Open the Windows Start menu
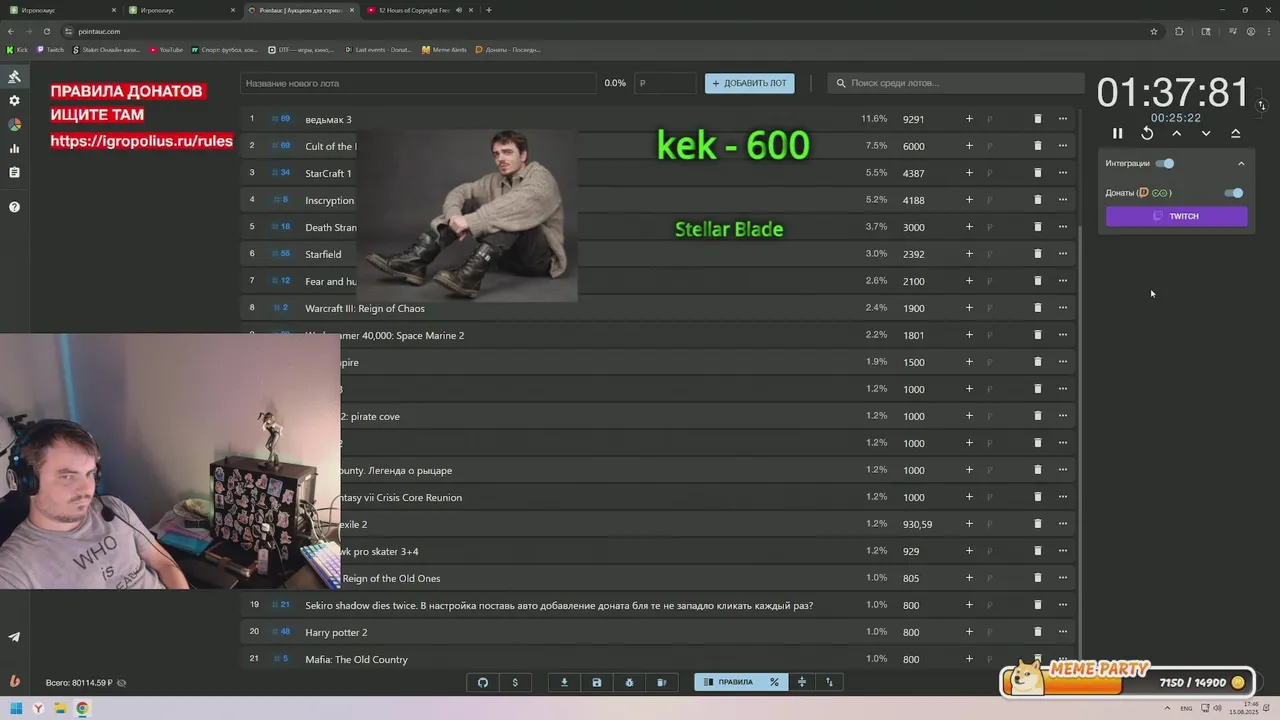Screen dimensions: 1280x720 [x=16, y=709]
